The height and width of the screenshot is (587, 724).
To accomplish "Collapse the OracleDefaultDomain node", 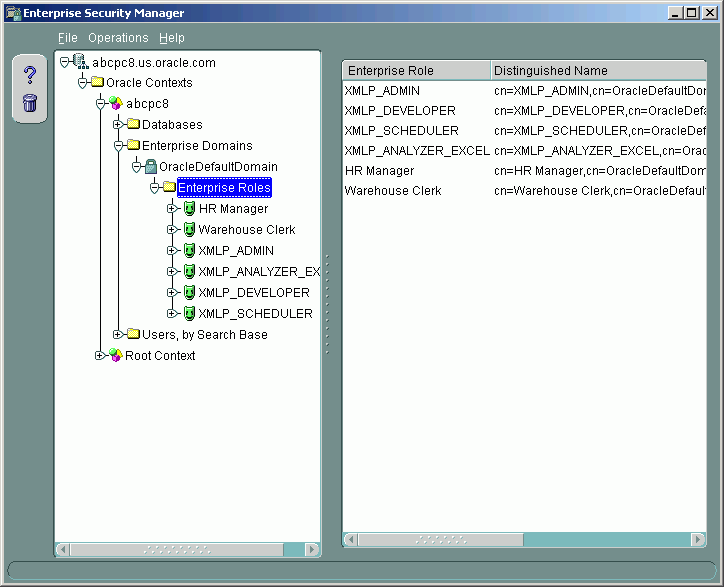I will pos(136,167).
